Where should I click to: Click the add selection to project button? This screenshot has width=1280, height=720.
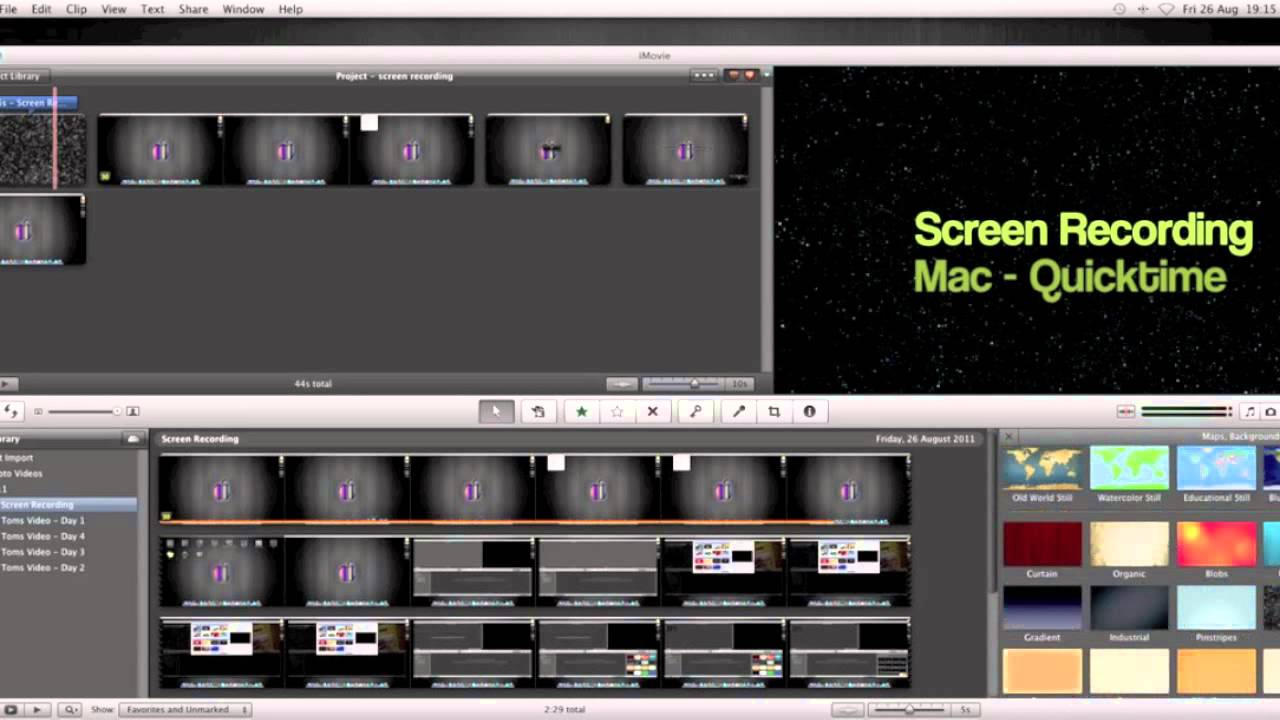point(538,411)
